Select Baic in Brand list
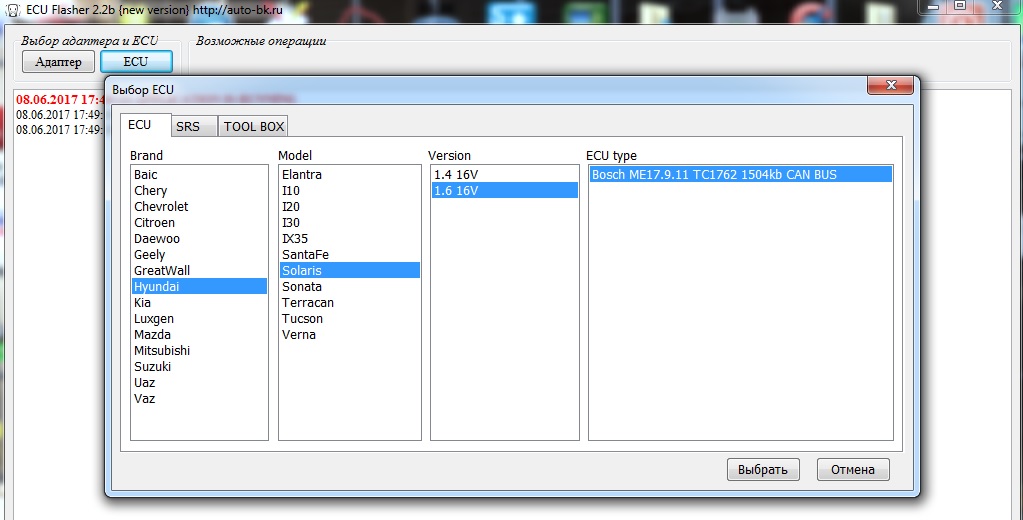The width and height of the screenshot is (1023, 520). [199, 174]
